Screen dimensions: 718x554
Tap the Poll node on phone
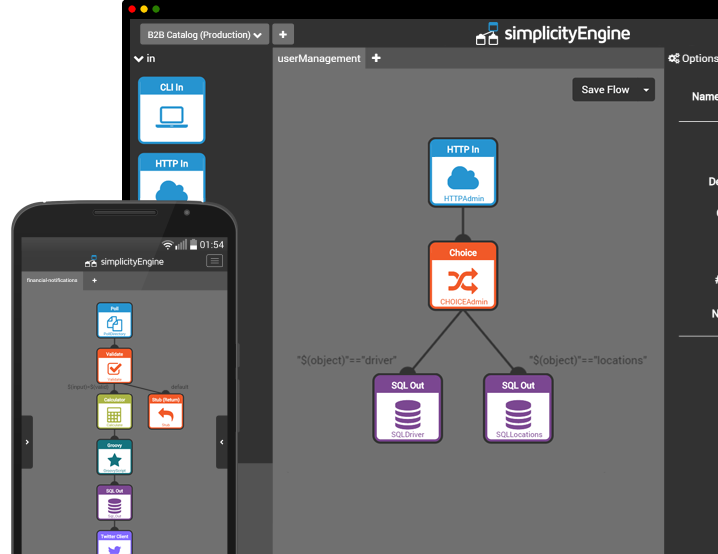point(114,320)
